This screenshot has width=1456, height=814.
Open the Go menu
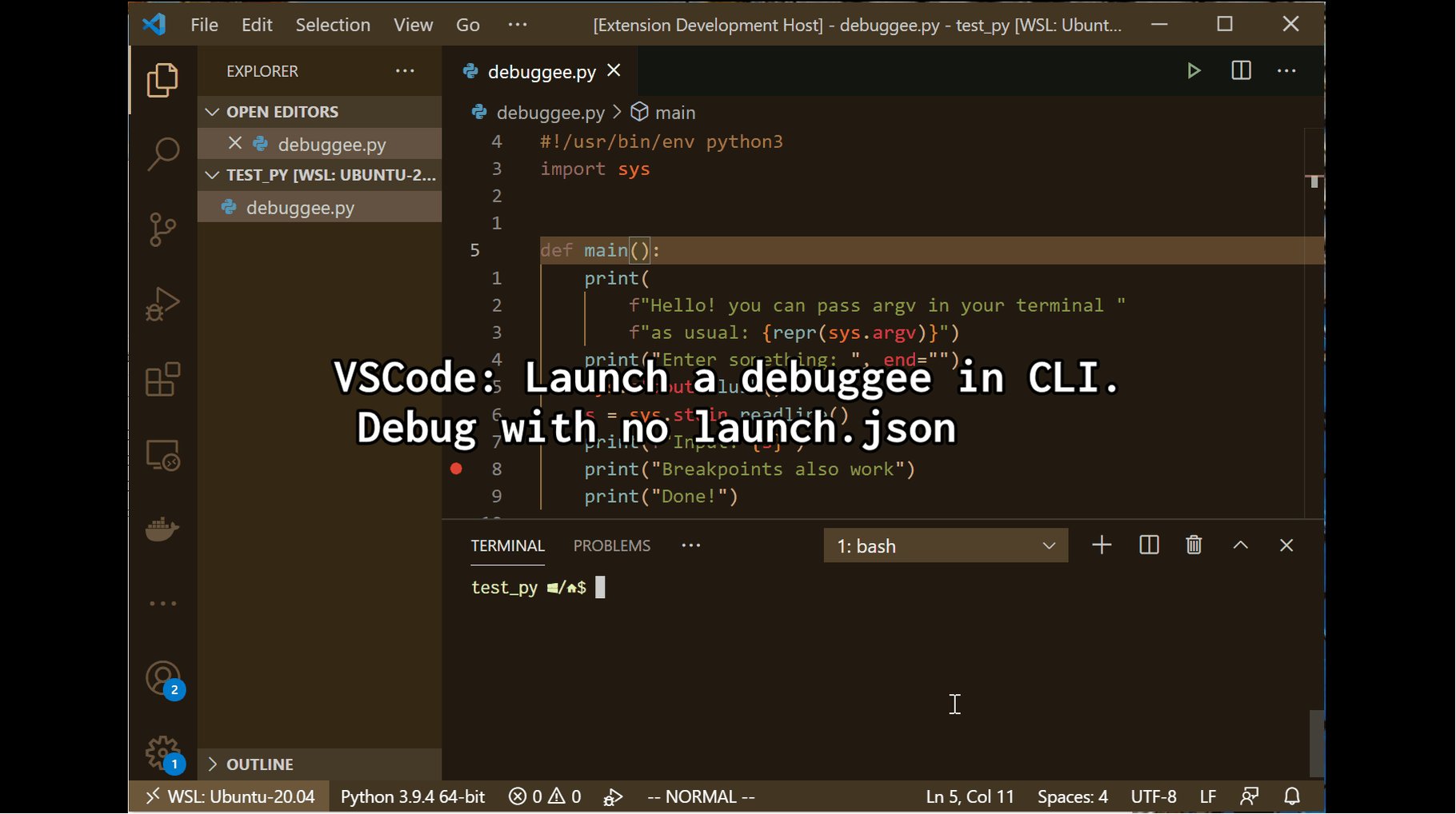(x=468, y=25)
